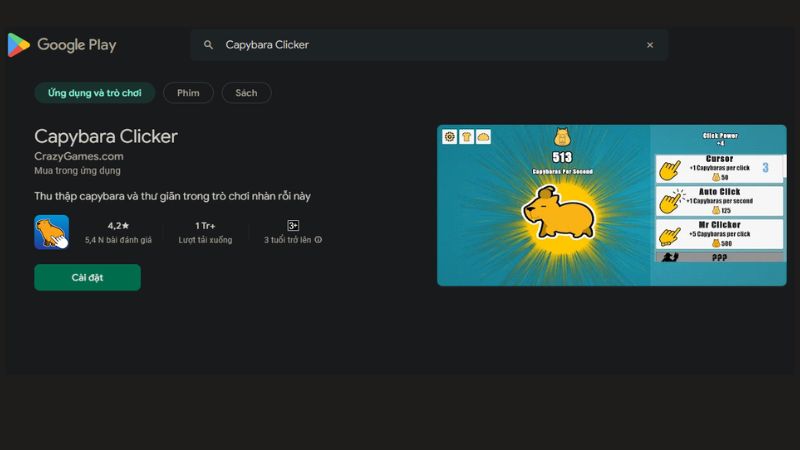Click the Capybara Clicker search field
This screenshot has width=800, height=450.
coord(429,45)
